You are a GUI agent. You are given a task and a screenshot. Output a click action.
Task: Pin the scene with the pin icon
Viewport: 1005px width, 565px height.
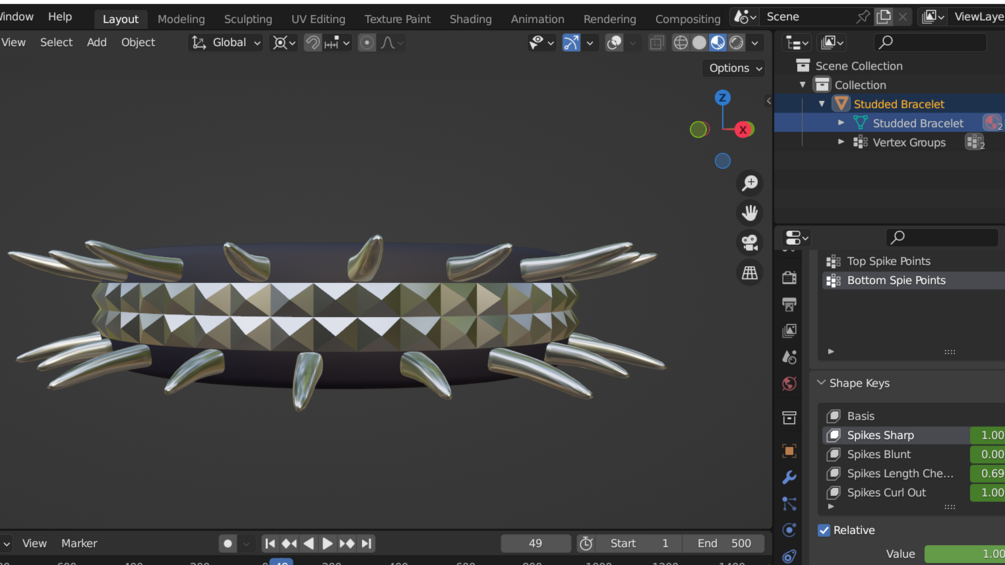click(863, 17)
